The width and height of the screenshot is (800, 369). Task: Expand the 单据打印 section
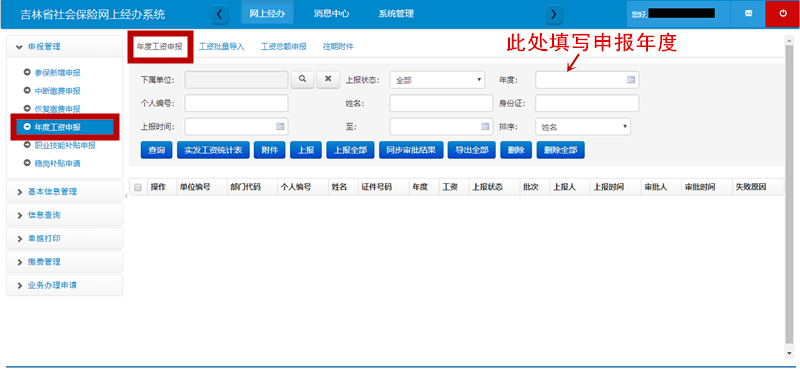coord(64,238)
